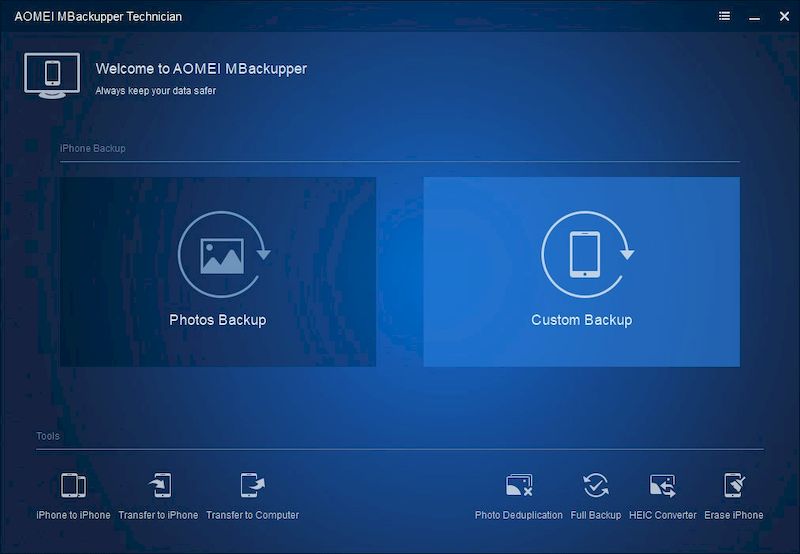Click the Tools section heading
This screenshot has height=554, width=800.
pos(48,436)
